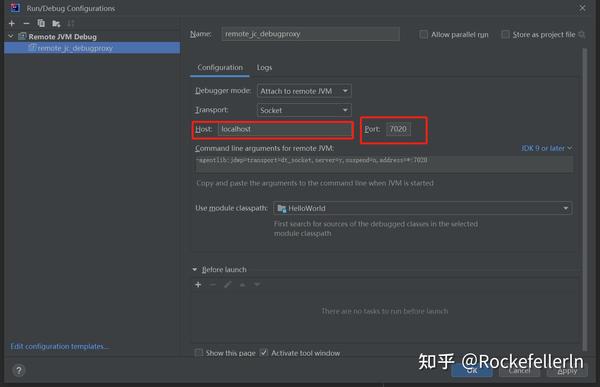Open Debugger mode dropdown
This screenshot has width=600, height=387.
pyautogui.click(x=304, y=91)
